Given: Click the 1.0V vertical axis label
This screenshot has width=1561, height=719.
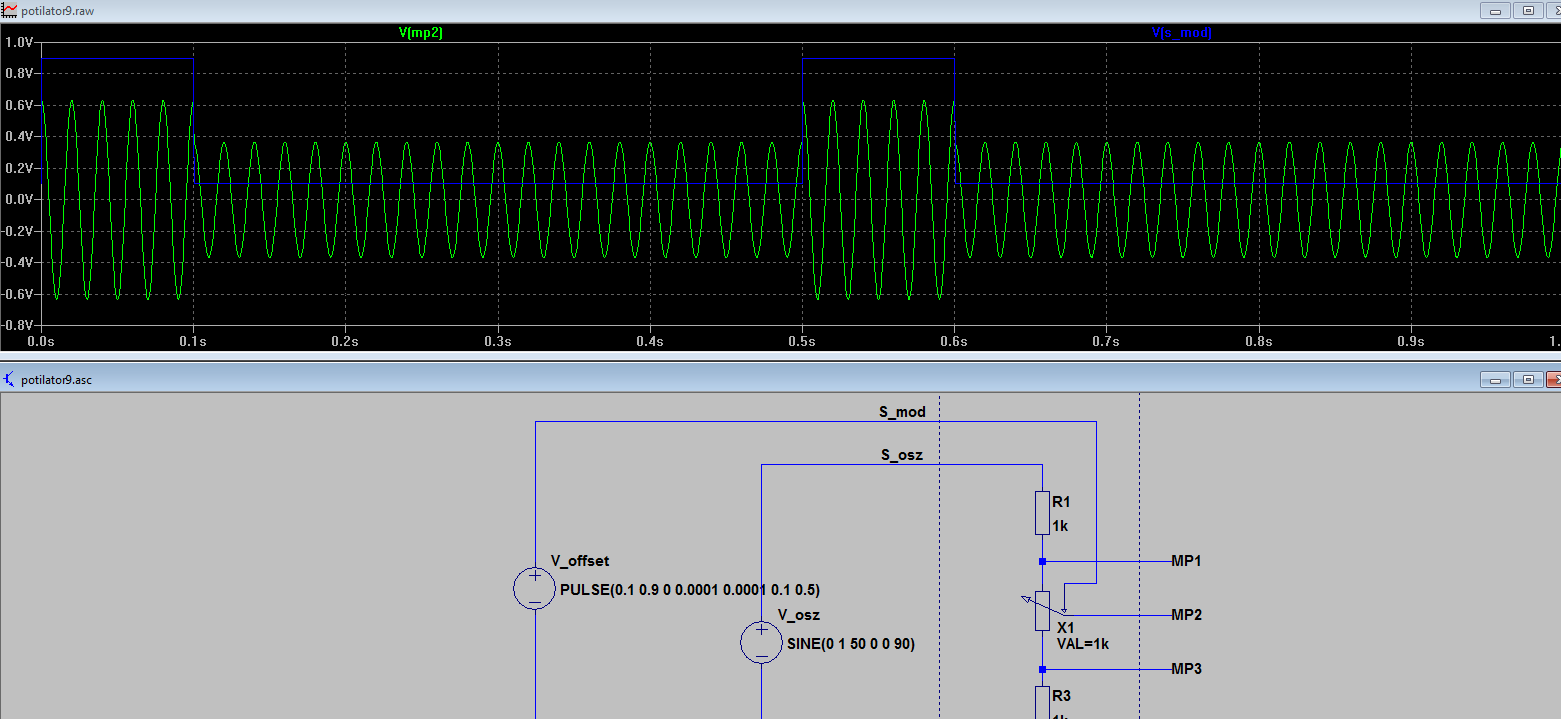Looking at the screenshot, I should point(20,42).
